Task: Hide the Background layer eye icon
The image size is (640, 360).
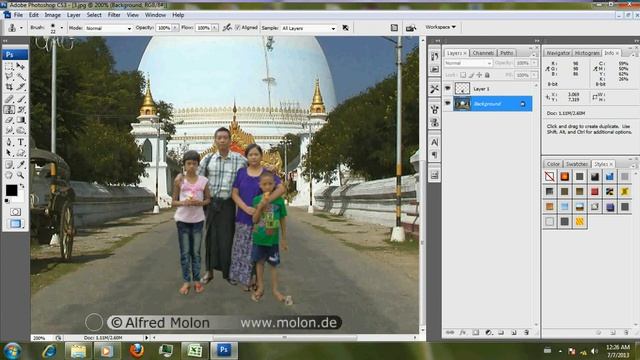Action: coord(448,104)
